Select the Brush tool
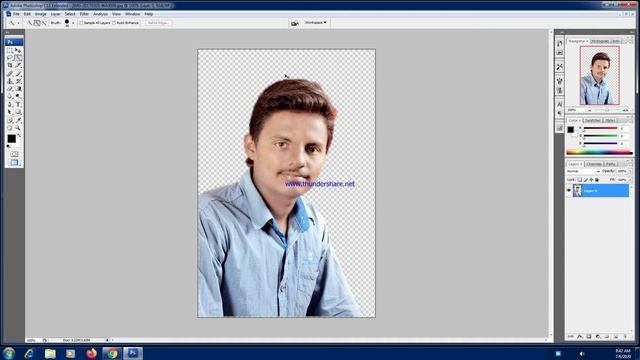Screen dimensions: 640x360 [18, 74]
